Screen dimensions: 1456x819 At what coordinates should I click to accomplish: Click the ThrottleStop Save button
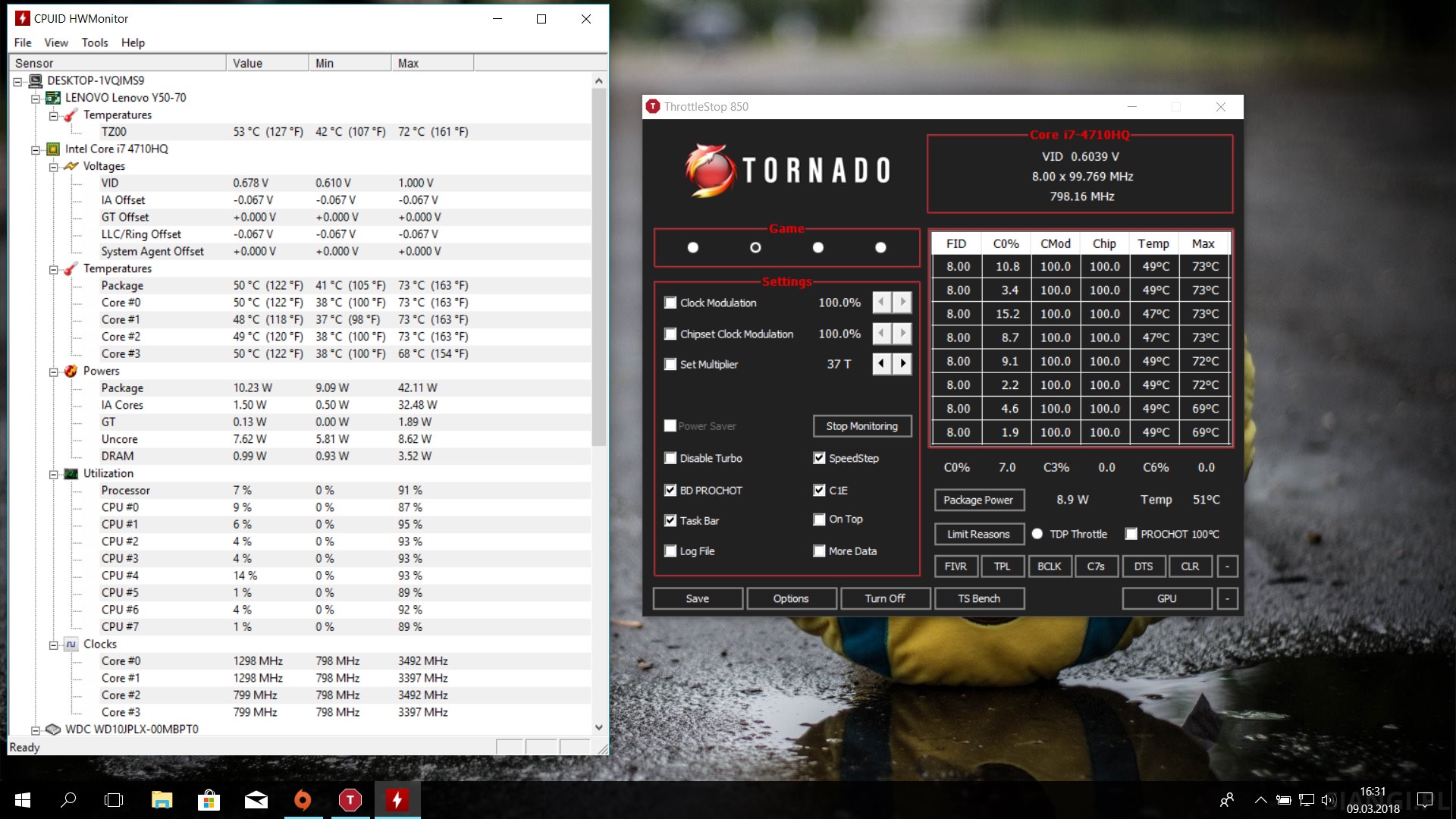(698, 599)
